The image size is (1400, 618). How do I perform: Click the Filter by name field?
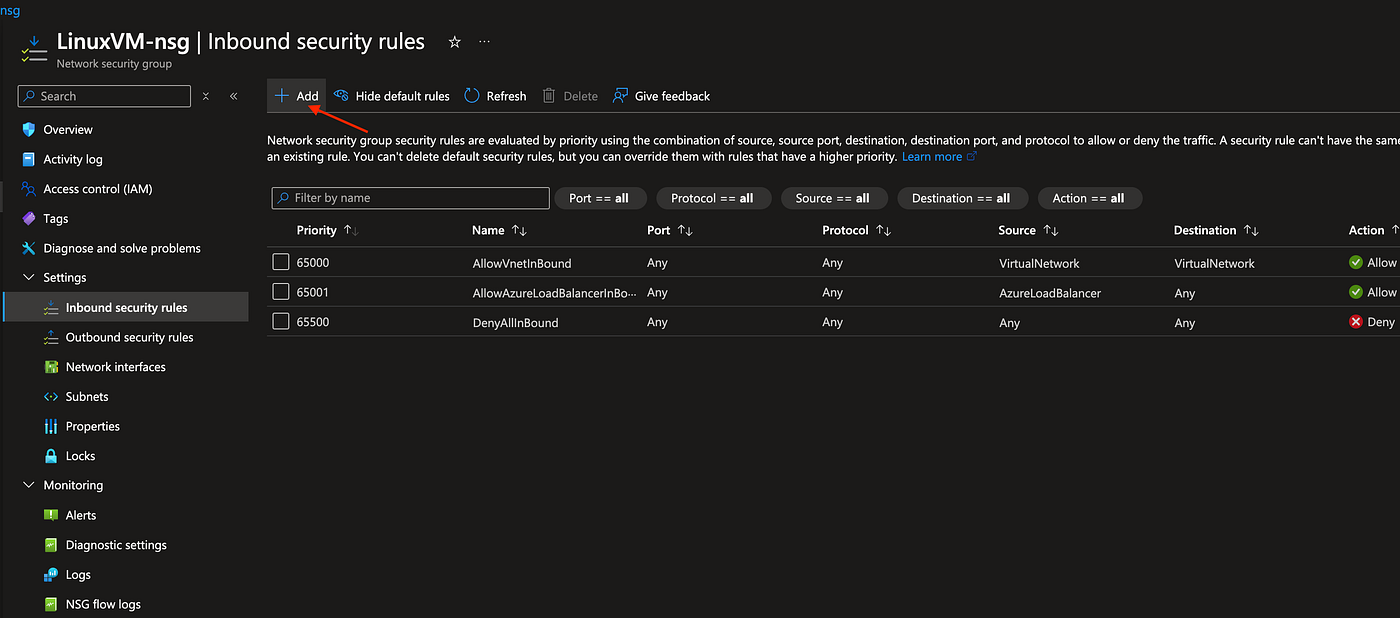pos(410,198)
